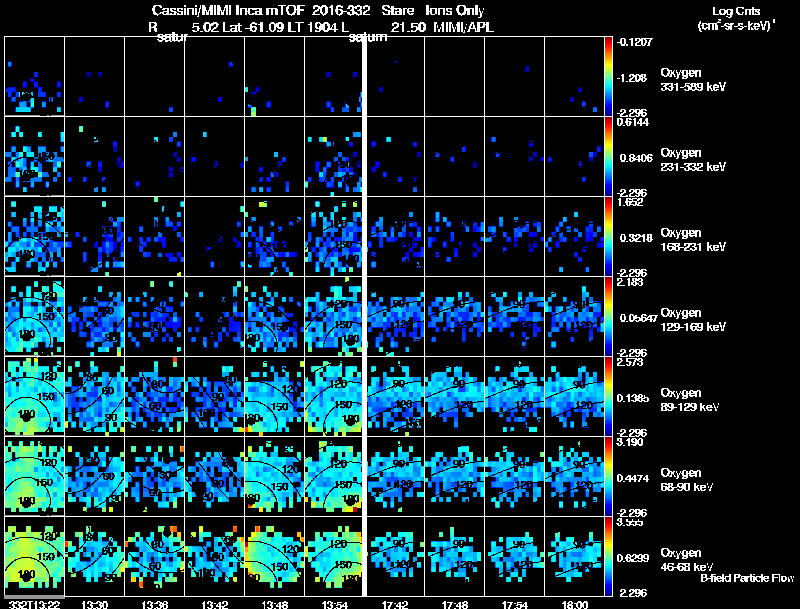
Task: Click the 17:54 panel in Oxygen 46-68 keV row
Action: 514,556
